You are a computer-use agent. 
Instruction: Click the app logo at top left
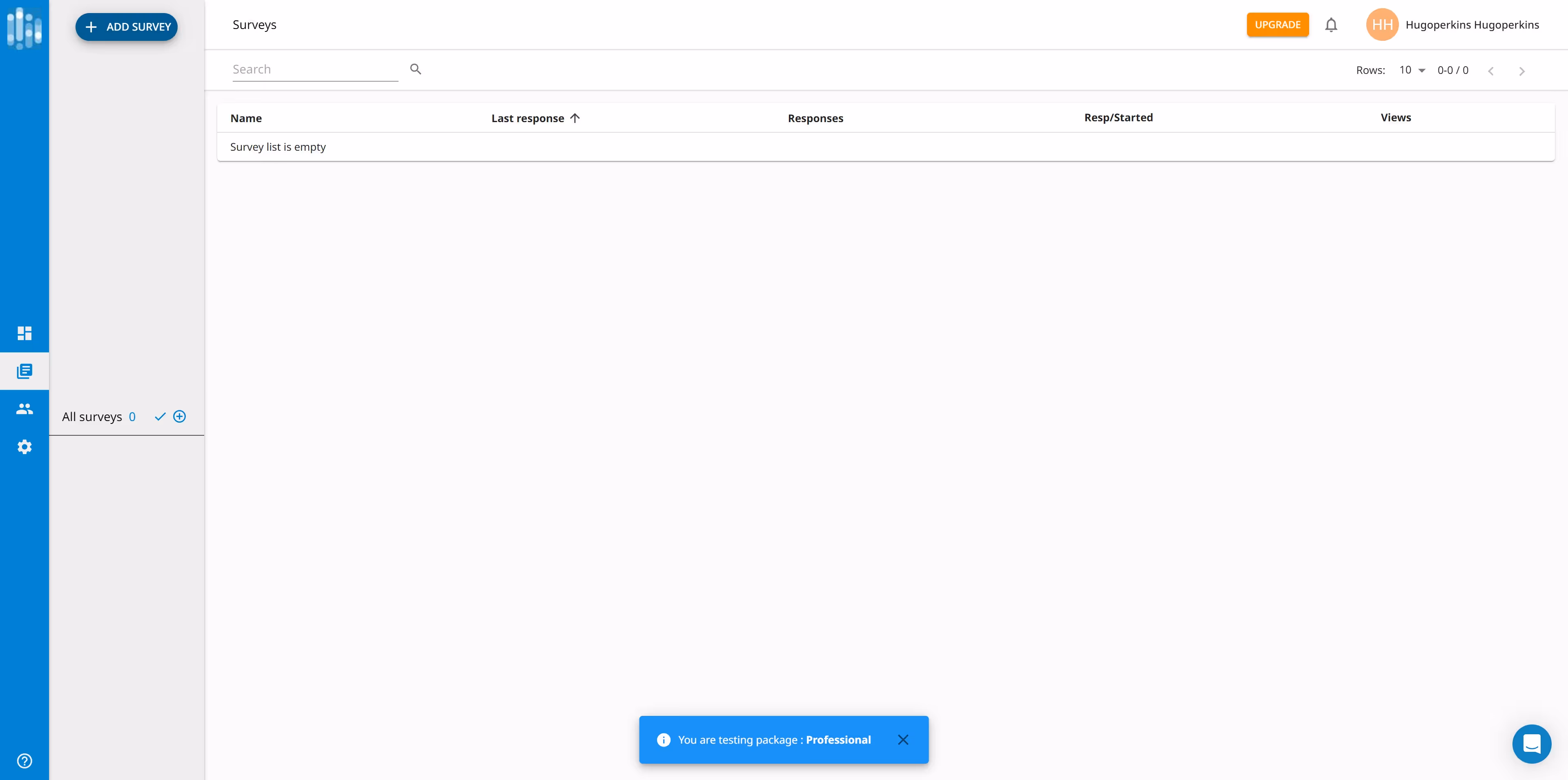click(24, 27)
